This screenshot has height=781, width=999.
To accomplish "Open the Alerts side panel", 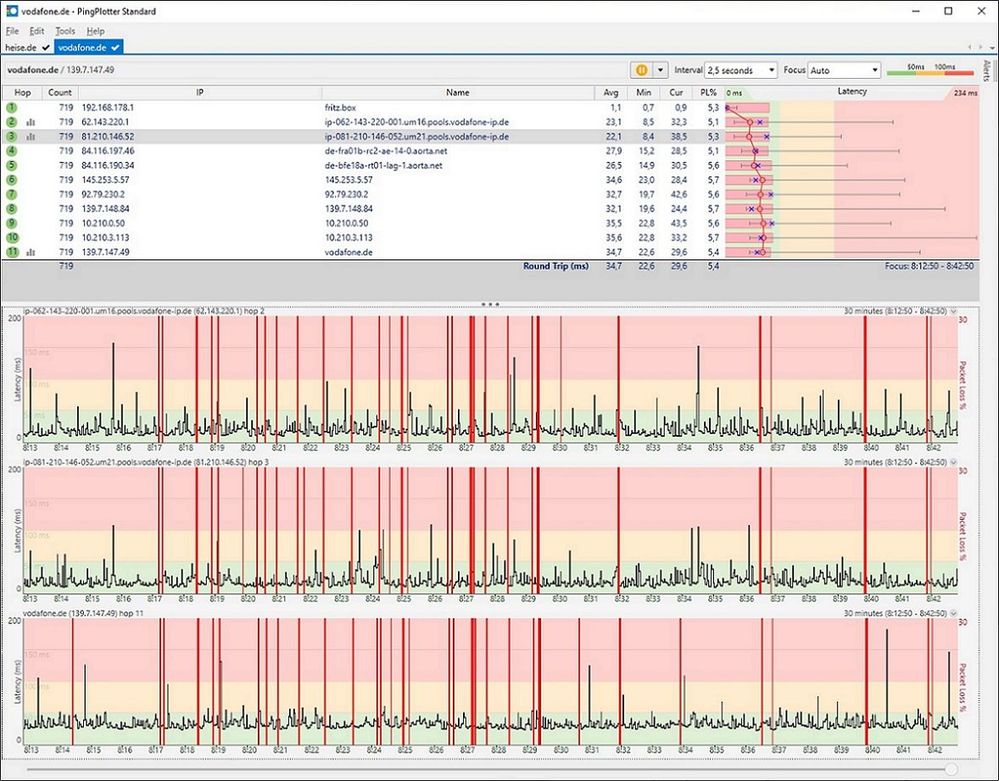I will tap(988, 71).
